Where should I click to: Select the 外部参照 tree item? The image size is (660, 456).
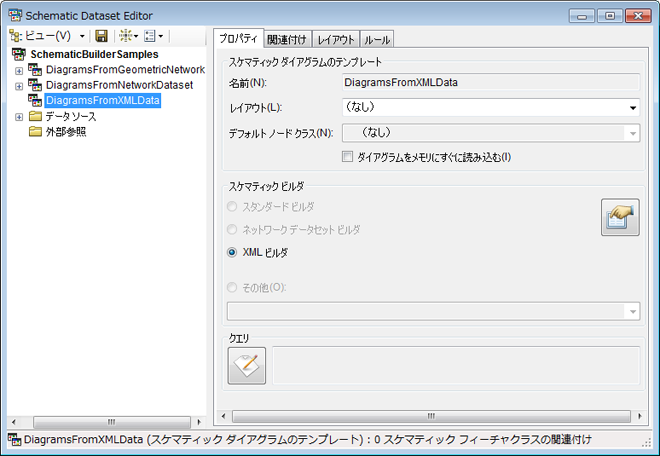[66, 132]
